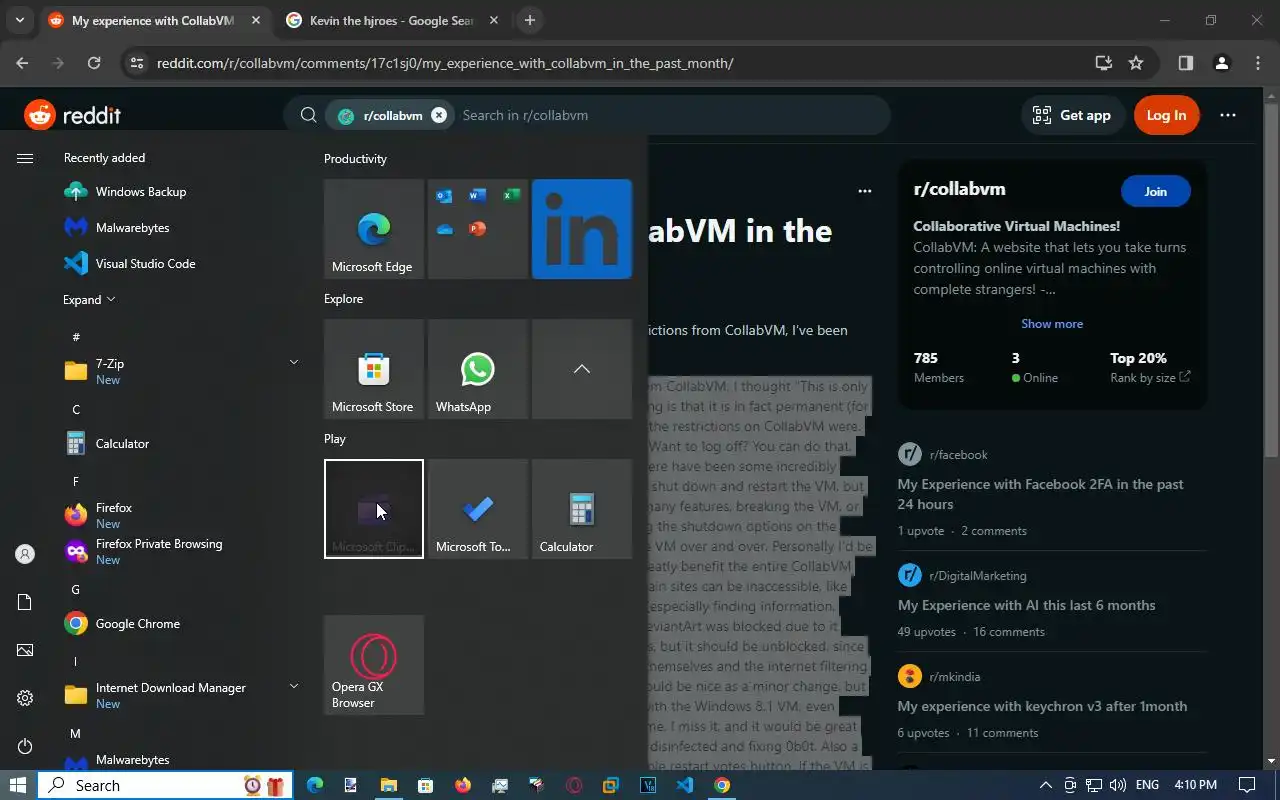
Task: Open the Rank by size link
Action: coord(1150,378)
